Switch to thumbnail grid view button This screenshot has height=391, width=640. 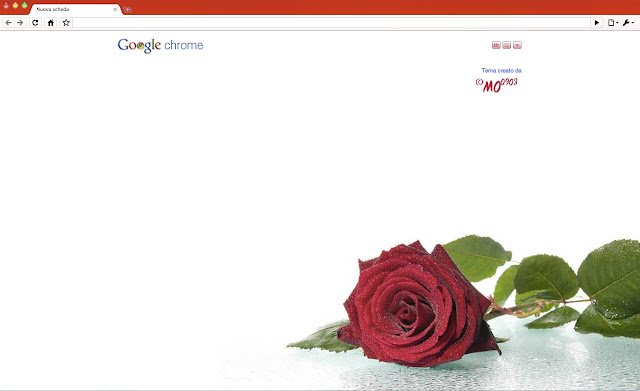tap(496, 45)
